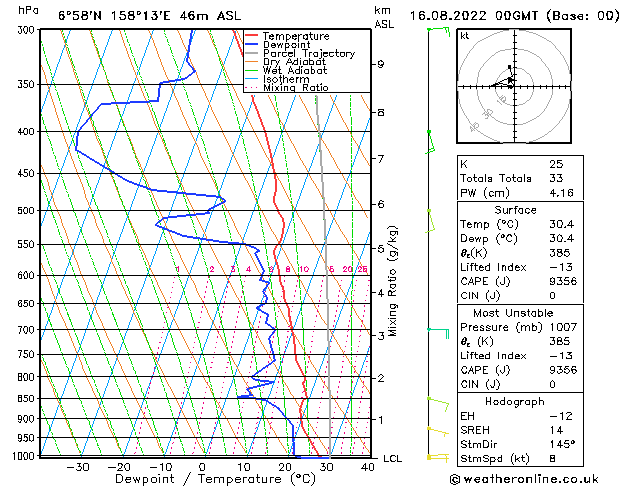Click the Lifted Index row under Surface
629x486 pixels.
520,267
